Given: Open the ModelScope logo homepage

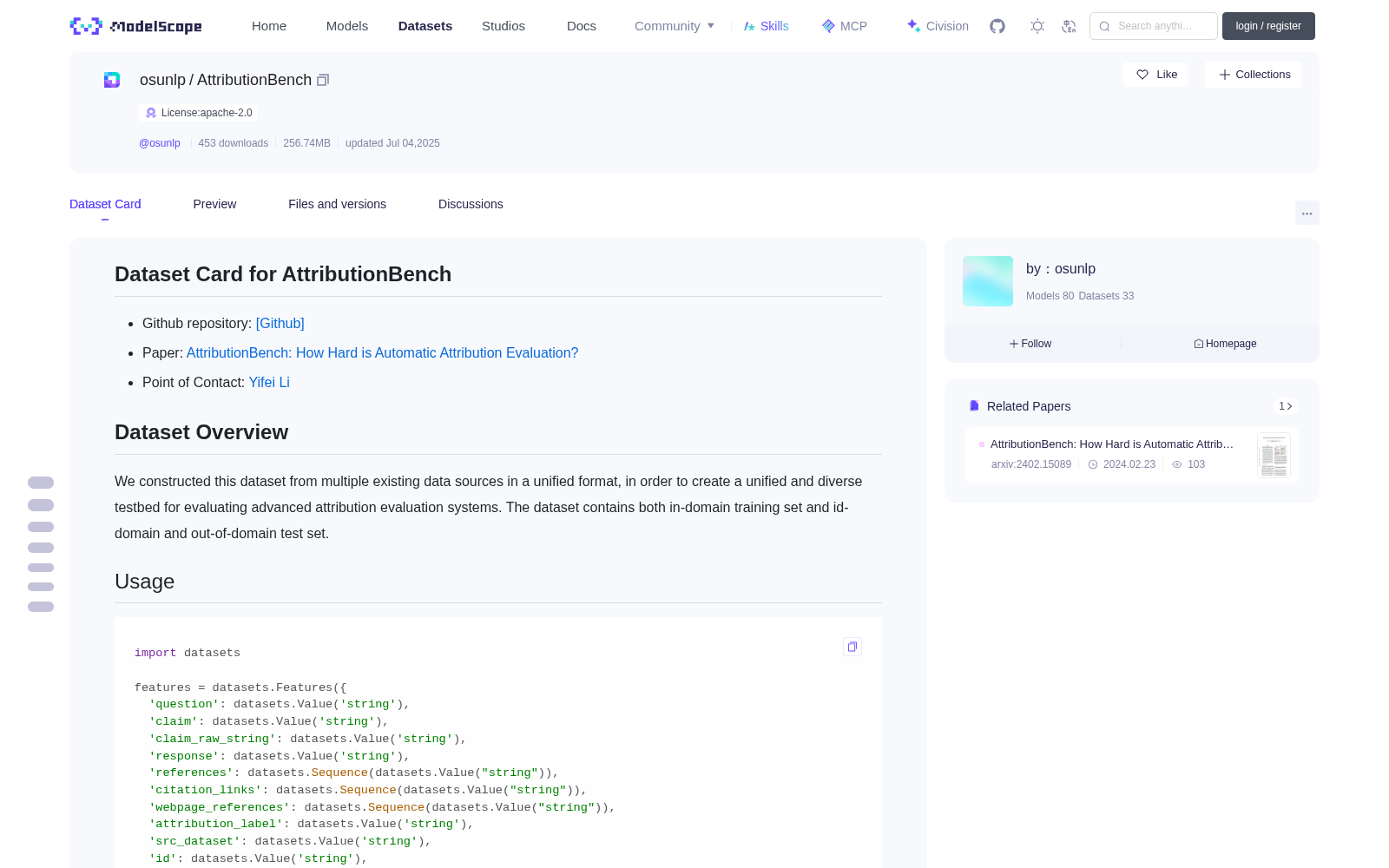Looking at the screenshot, I should (x=135, y=26).
